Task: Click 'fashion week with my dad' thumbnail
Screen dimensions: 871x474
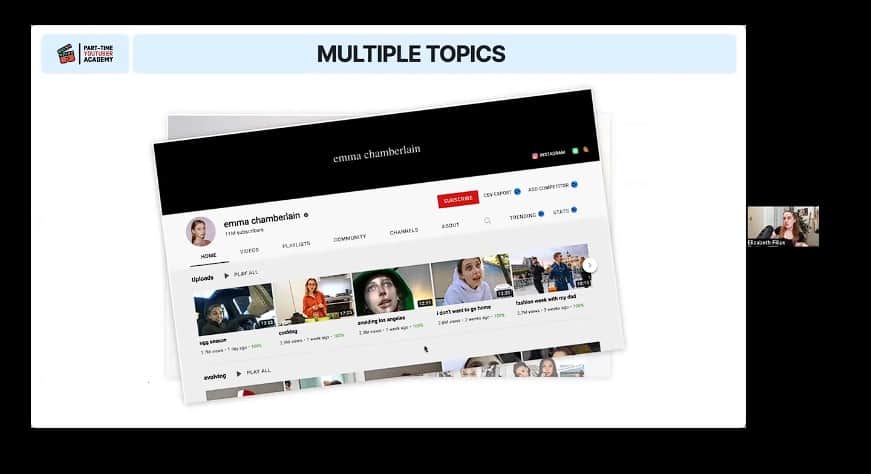Action: (551, 270)
